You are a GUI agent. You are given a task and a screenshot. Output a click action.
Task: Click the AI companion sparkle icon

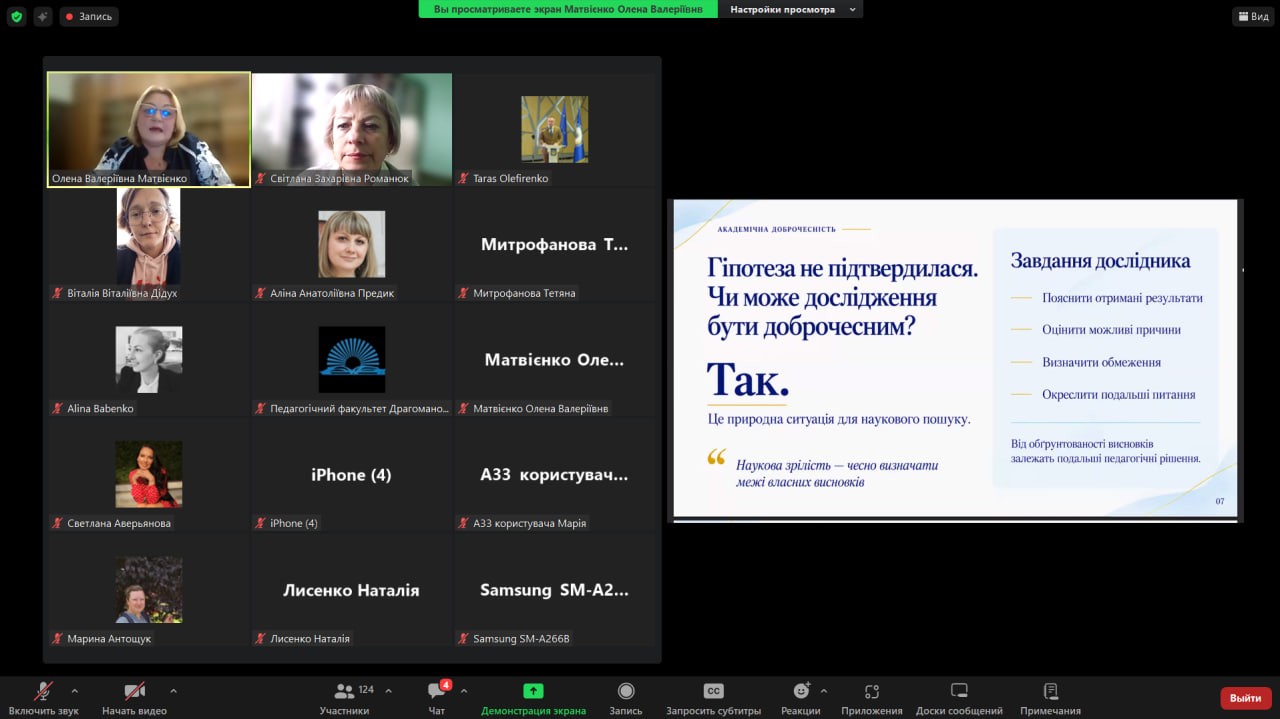click(x=43, y=16)
